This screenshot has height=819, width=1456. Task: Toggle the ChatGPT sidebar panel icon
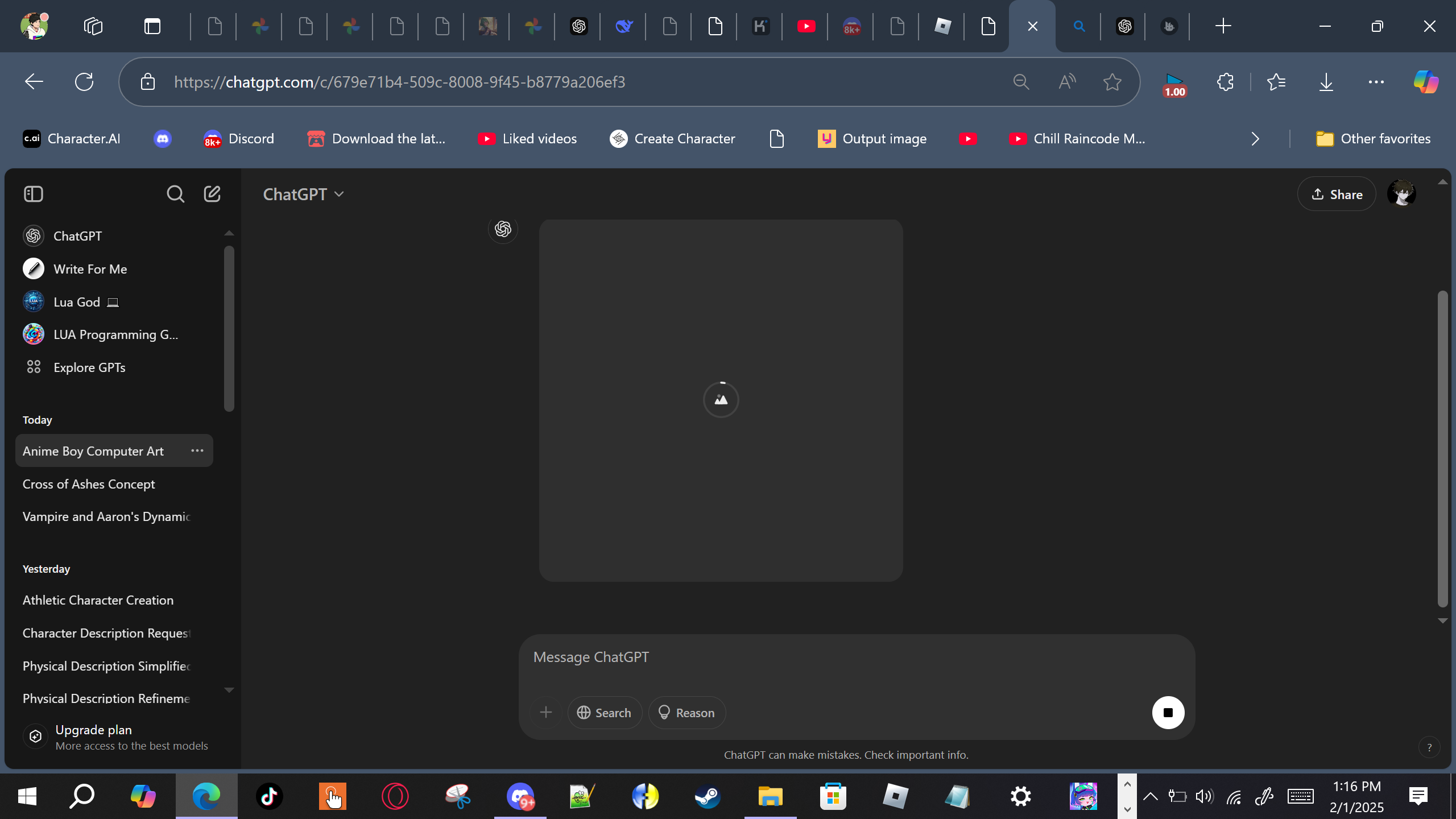[x=34, y=194]
